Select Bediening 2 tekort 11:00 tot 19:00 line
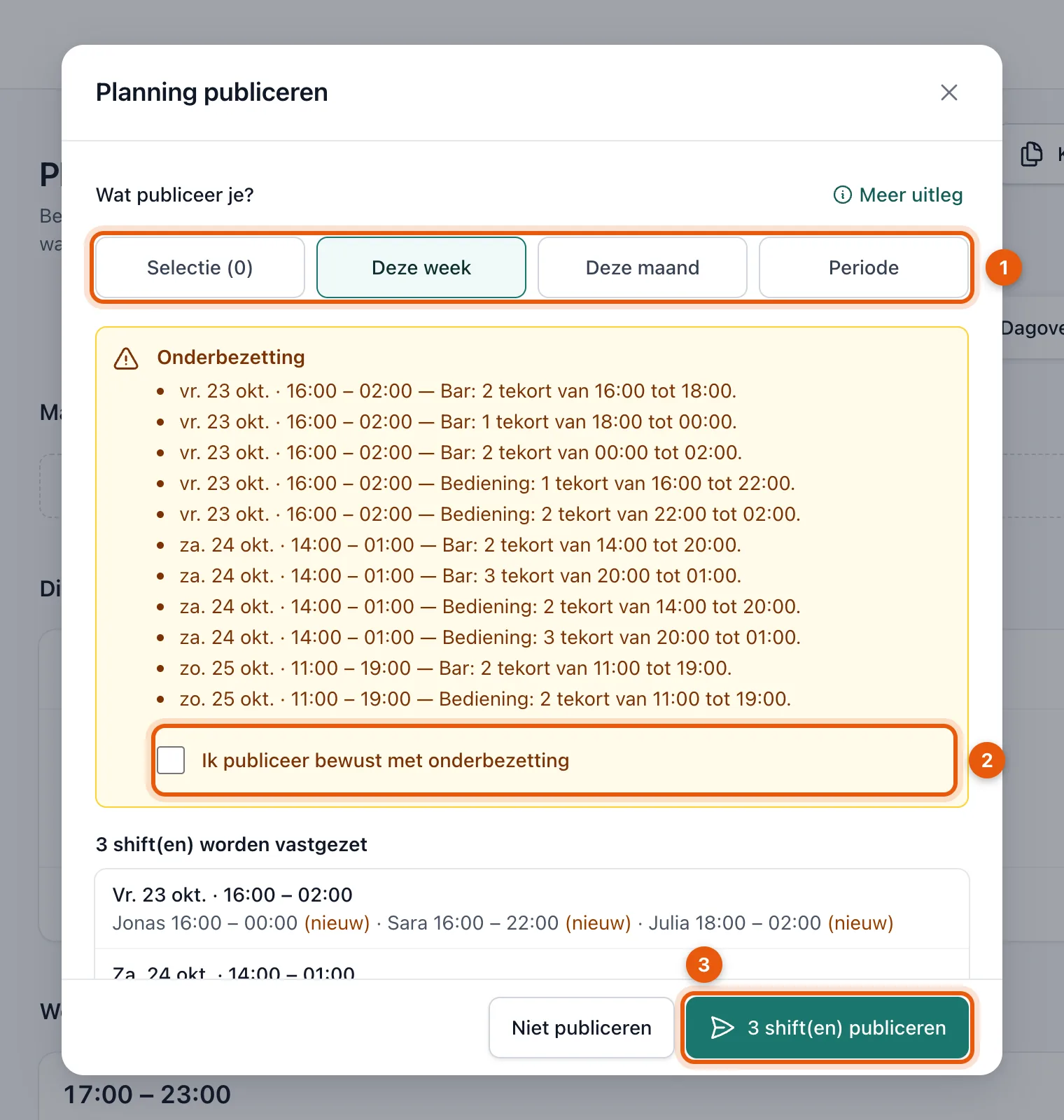The height and width of the screenshot is (1120, 1064). [485, 699]
